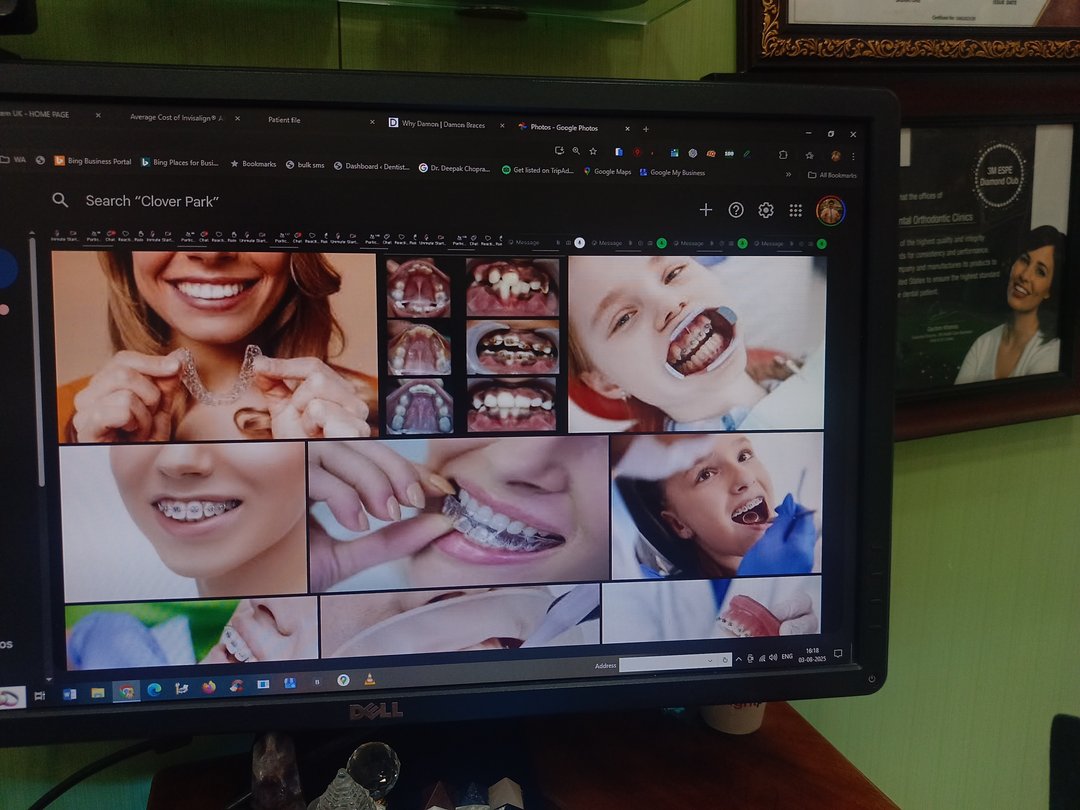The height and width of the screenshot is (810, 1080).
Task: Open Microsoft Word from the taskbar
Action: [70, 694]
